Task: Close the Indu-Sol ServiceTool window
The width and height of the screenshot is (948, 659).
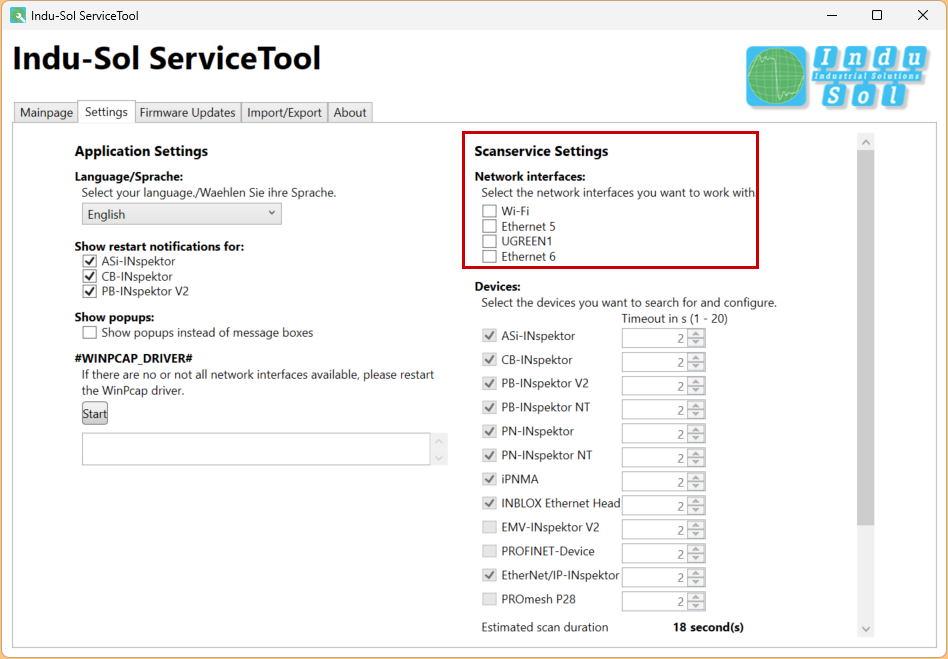Action: coord(923,15)
